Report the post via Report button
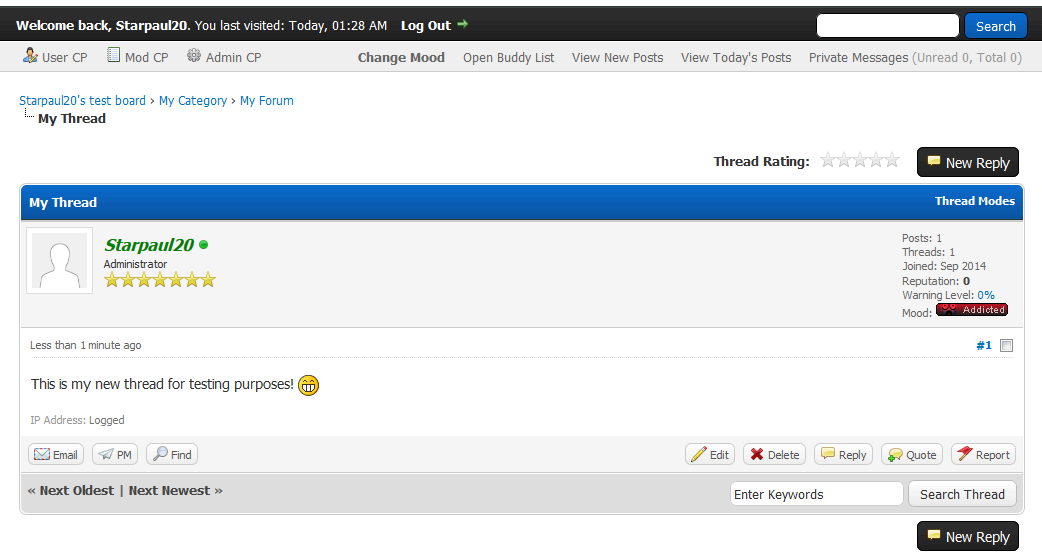Screen dimensions: 1042x558 984,454
